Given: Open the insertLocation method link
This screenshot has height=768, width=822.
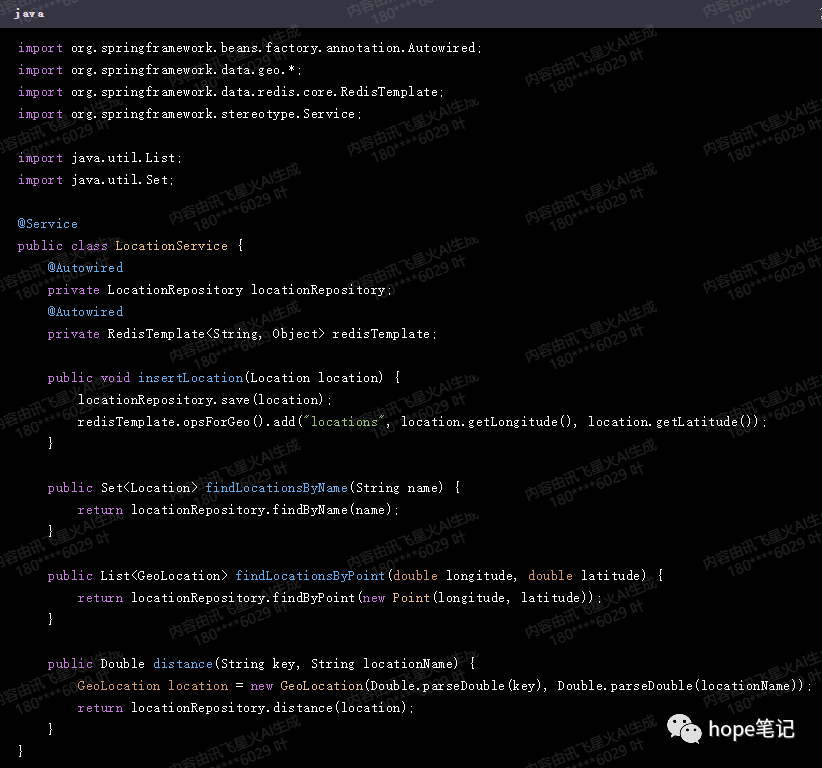Looking at the screenshot, I should pos(190,377).
